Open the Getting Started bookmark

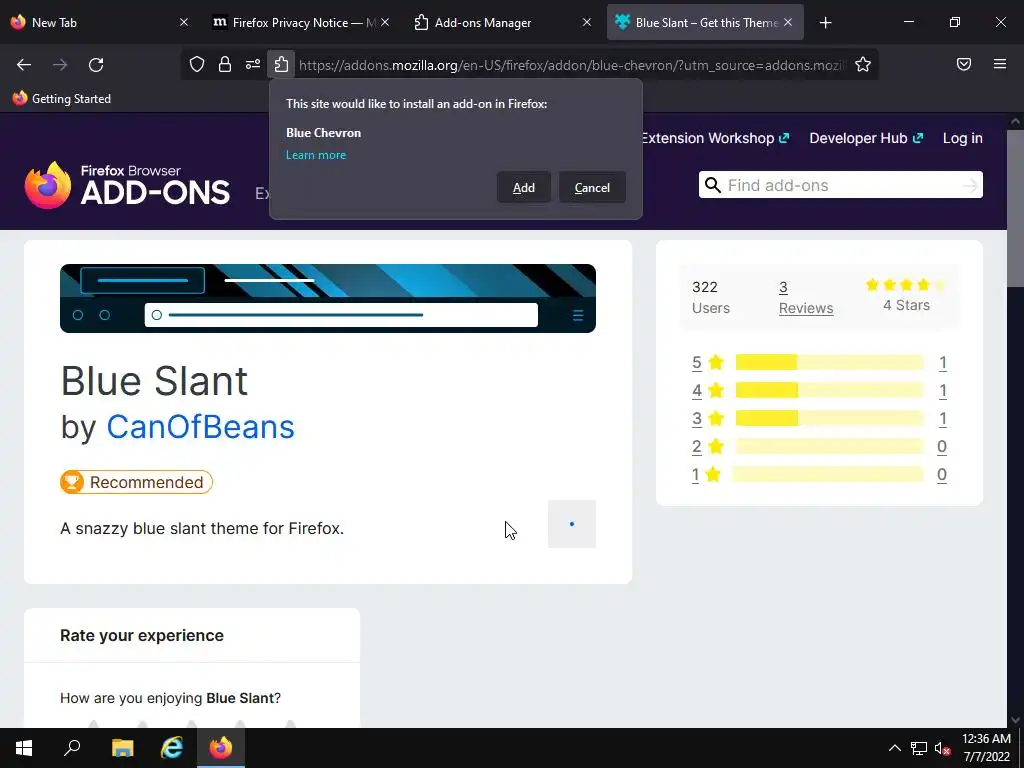(x=62, y=99)
